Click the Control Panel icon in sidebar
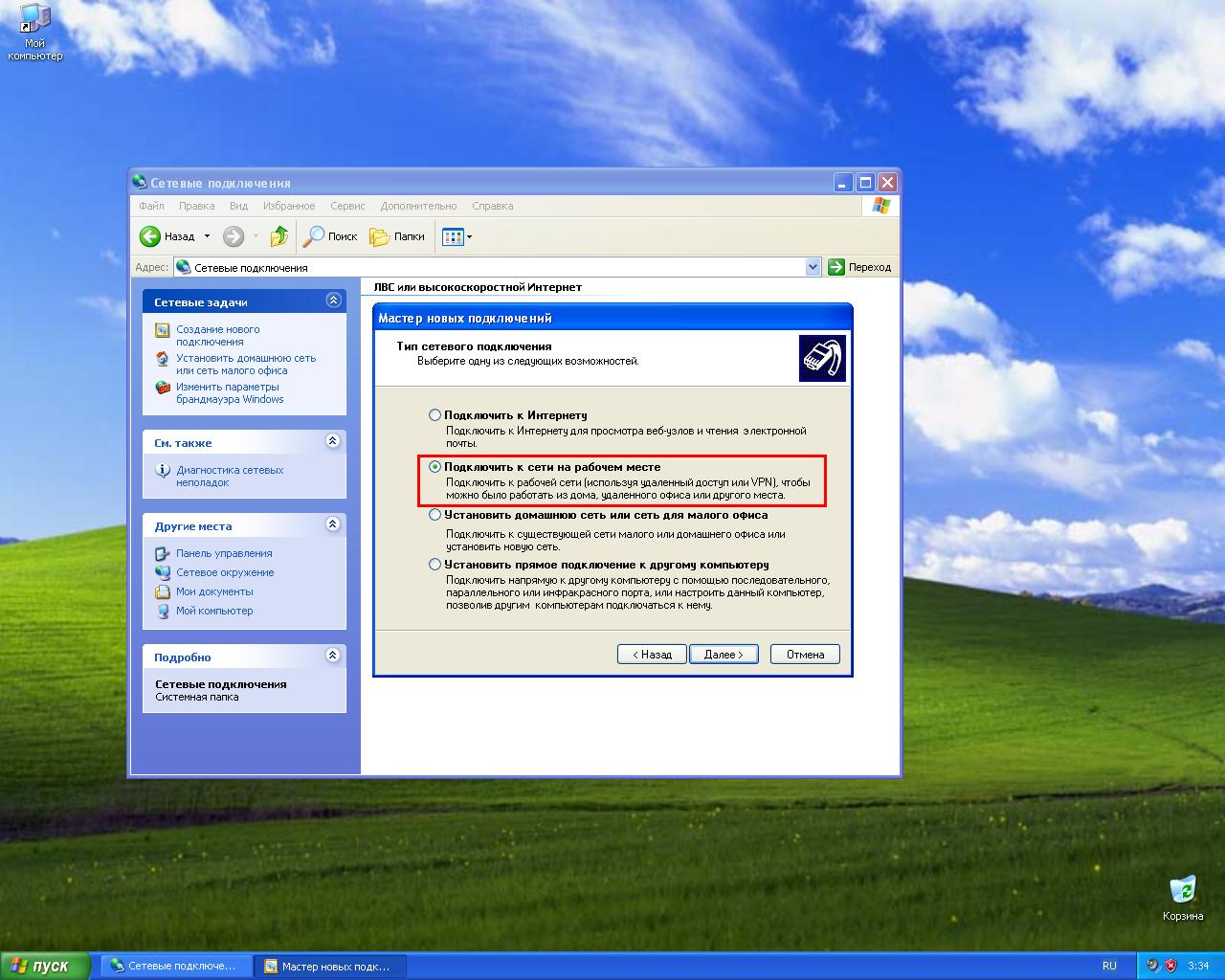 pos(163,553)
